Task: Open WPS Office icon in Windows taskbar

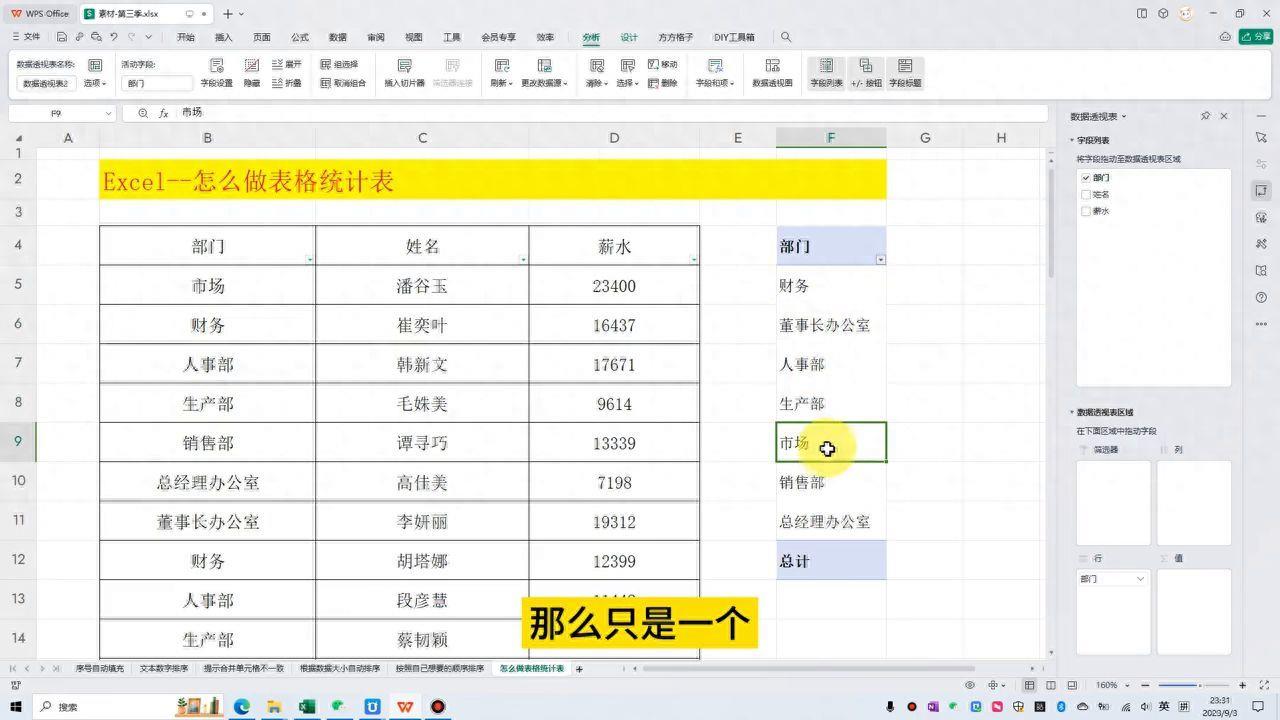Action: (x=405, y=707)
